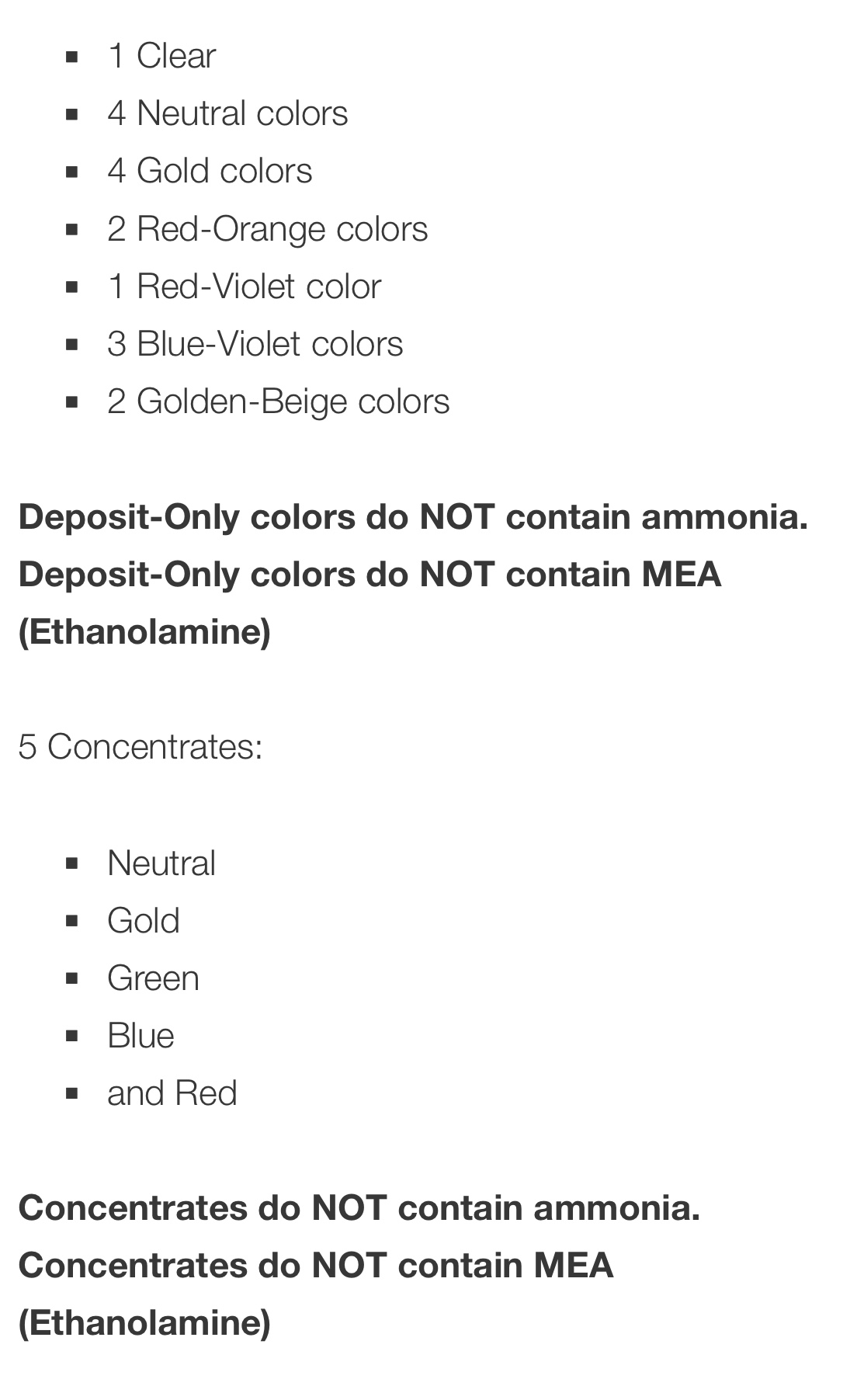The height and width of the screenshot is (1400, 864).
Task: Tap the "5 Concentrates:" heading text
Action: coord(141,747)
